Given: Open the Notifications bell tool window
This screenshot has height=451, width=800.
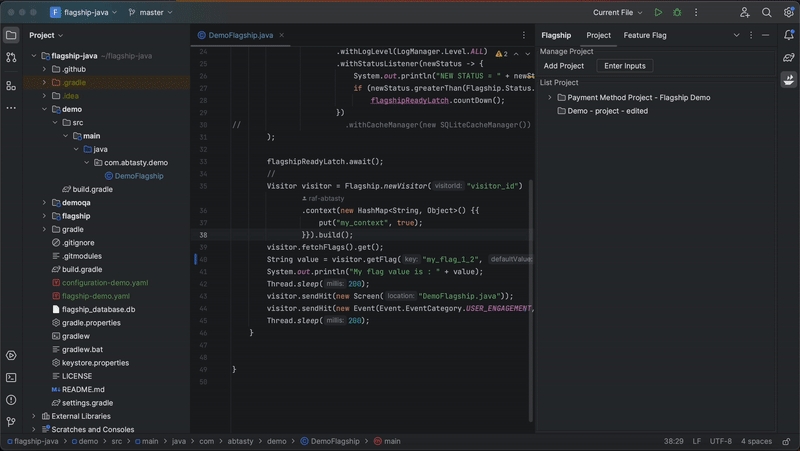Looking at the screenshot, I should pos(788,35).
